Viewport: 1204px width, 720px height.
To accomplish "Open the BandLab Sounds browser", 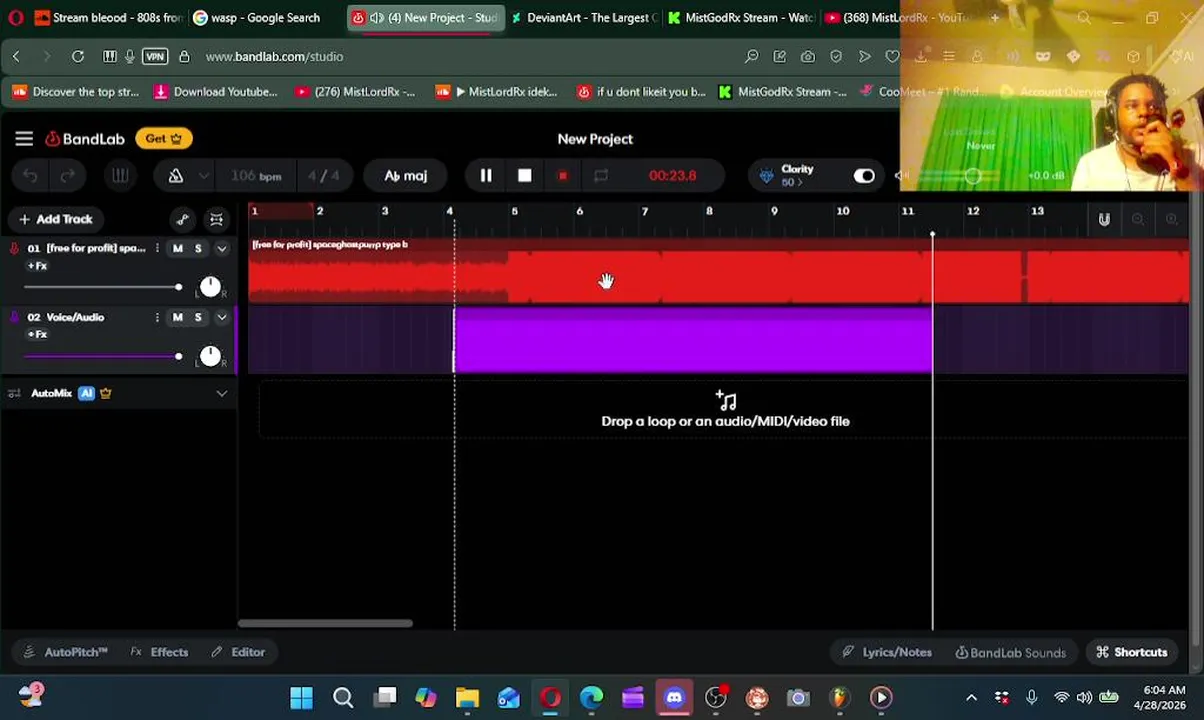I will tap(1010, 652).
